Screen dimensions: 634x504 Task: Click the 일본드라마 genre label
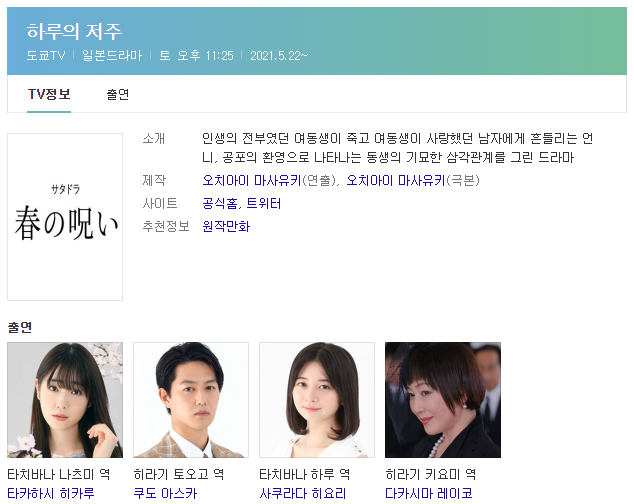click(x=112, y=55)
